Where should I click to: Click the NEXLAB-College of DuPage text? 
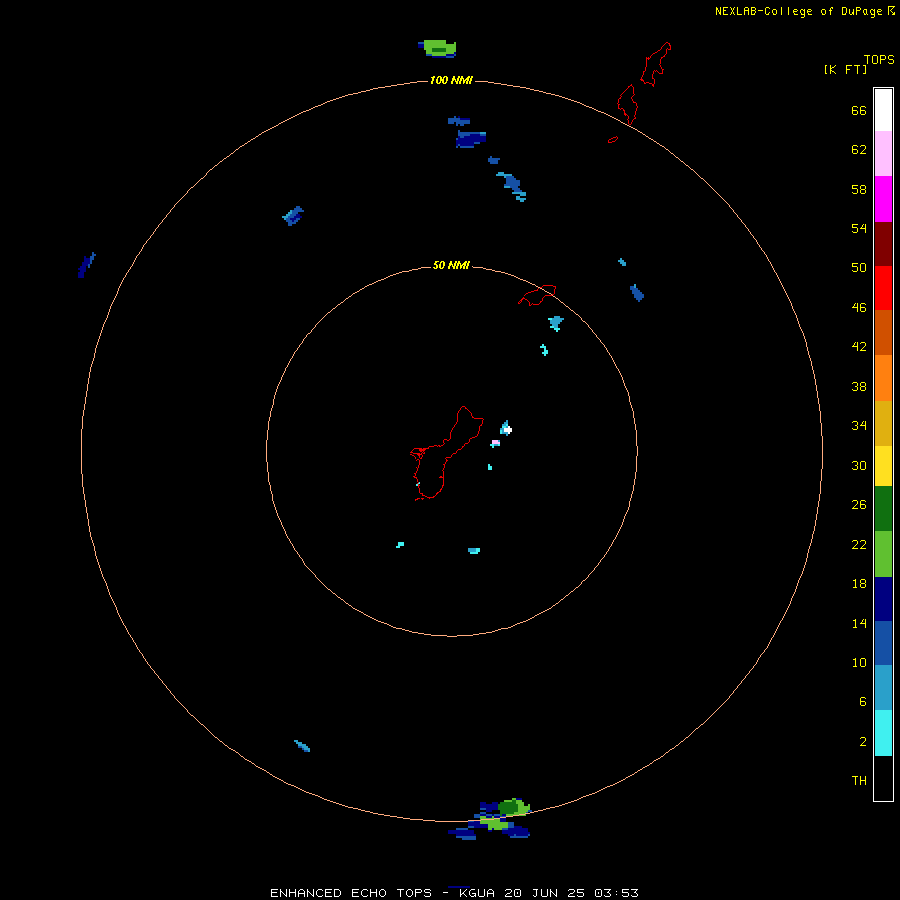click(x=798, y=11)
